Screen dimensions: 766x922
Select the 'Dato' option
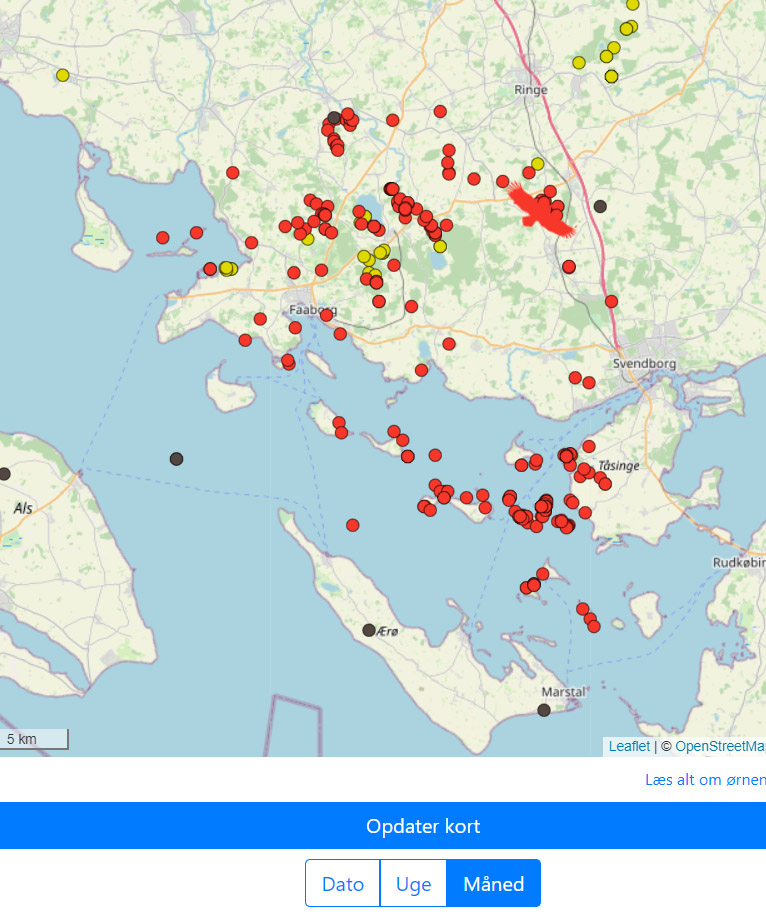[x=343, y=883]
